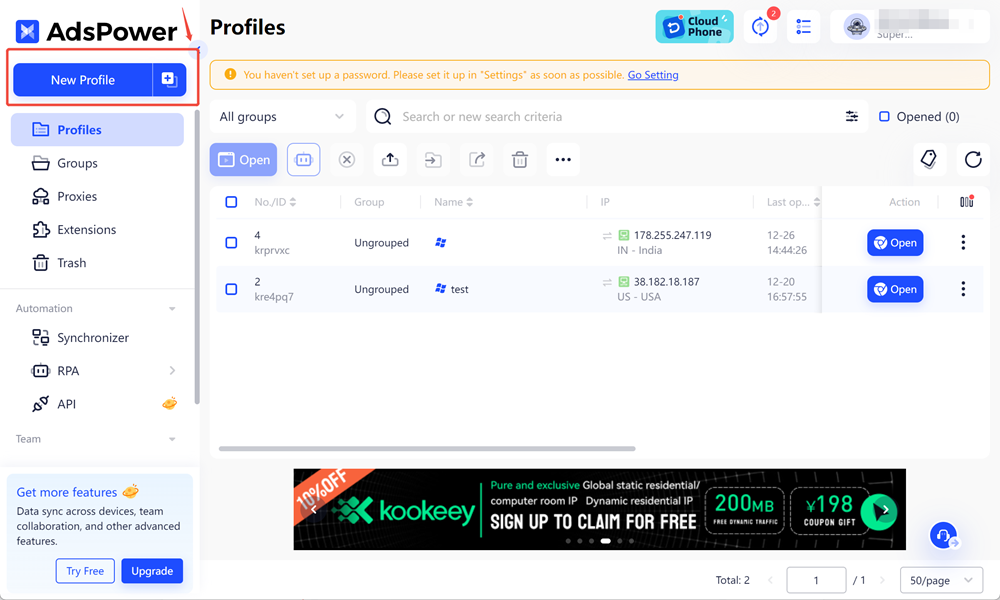Screen dimensions: 1000x600
Task: Select checkbox for profile kre4pq7
Action: coord(232,289)
